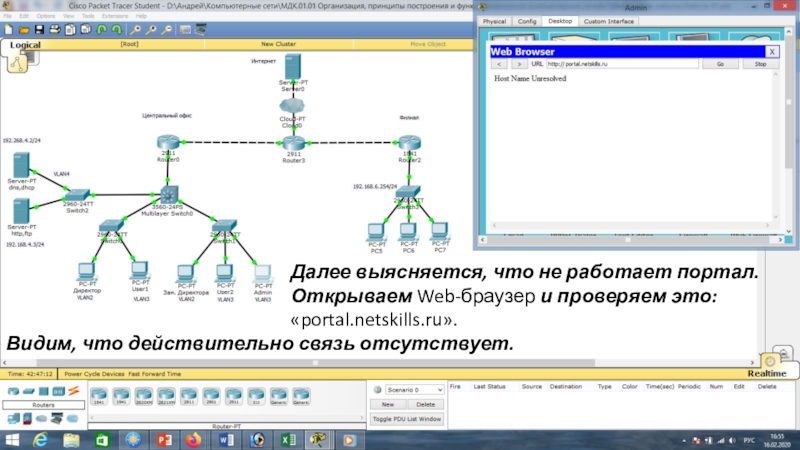The height and width of the screenshot is (450, 800).
Task: Create a new file from the toolbar
Action: (x=9, y=30)
